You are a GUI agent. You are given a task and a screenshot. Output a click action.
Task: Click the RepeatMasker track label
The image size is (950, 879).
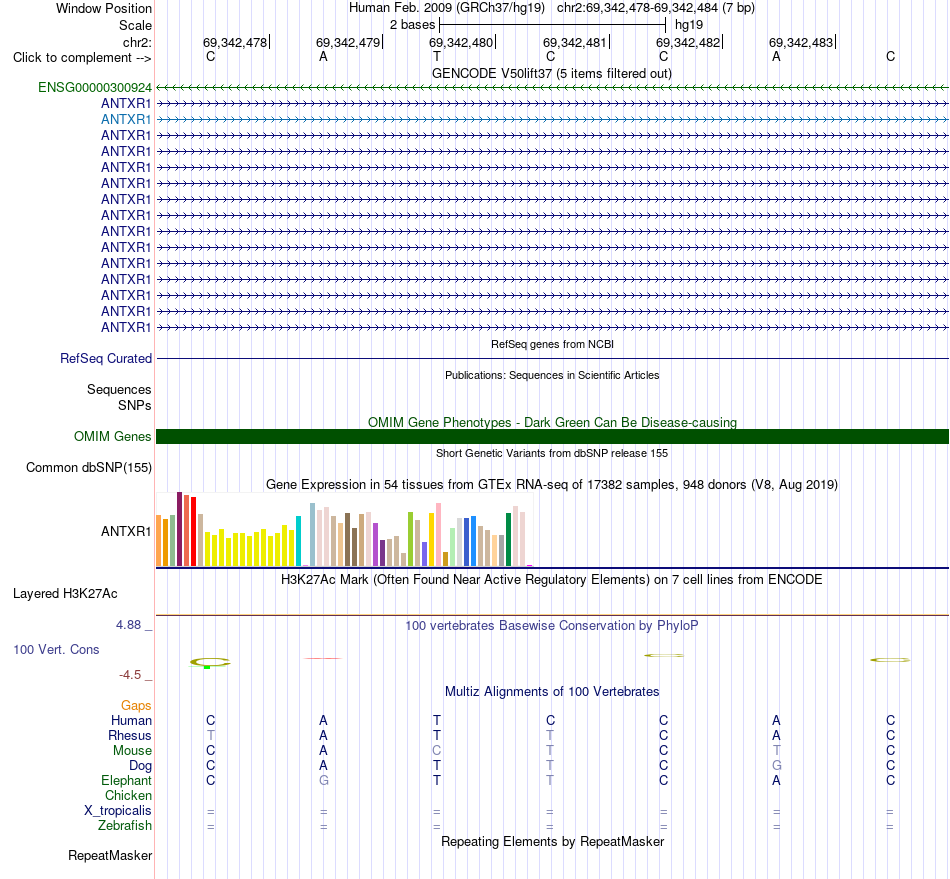pyautogui.click(x=110, y=855)
